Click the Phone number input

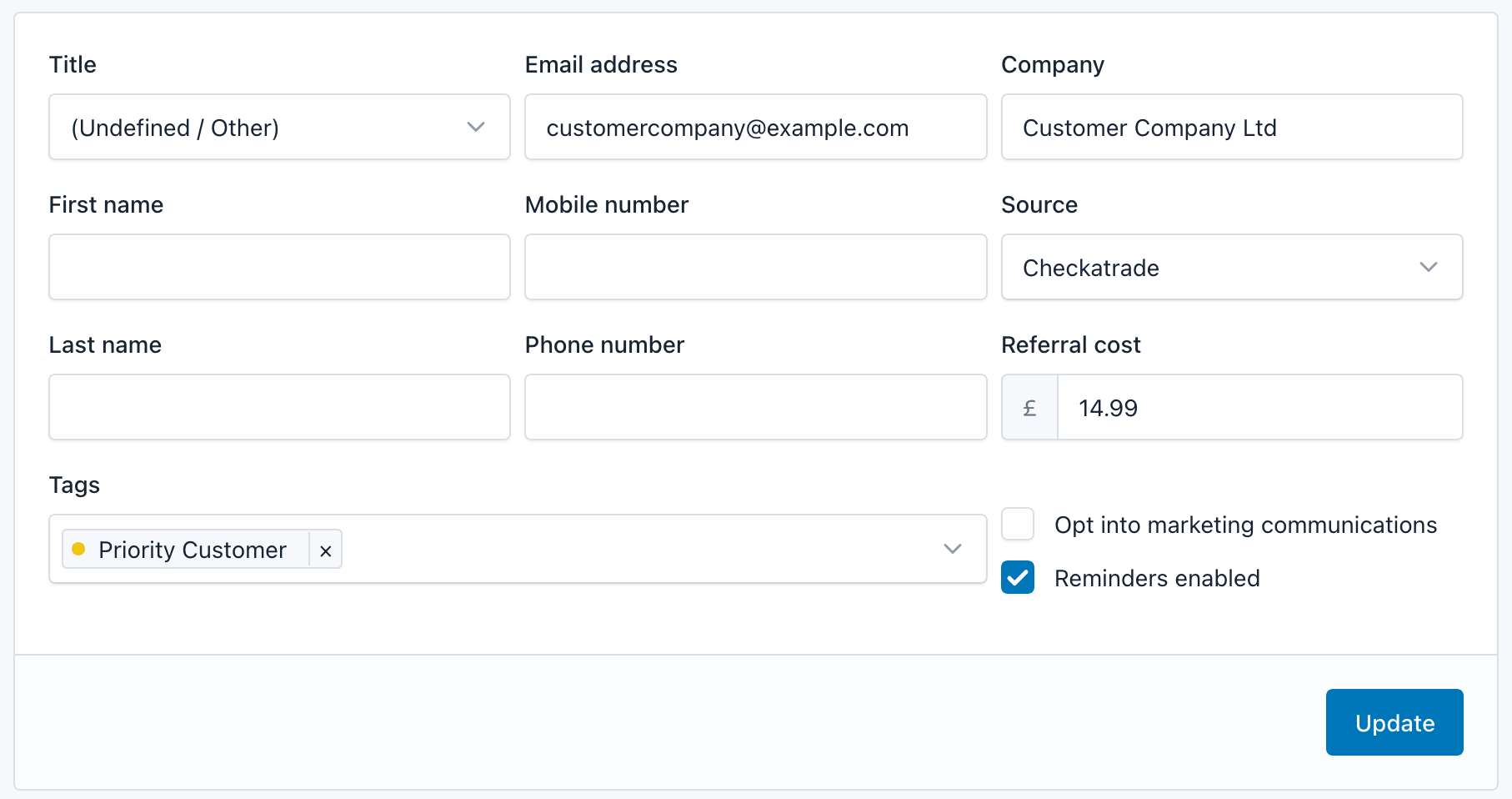pyautogui.click(x=754, y=407)
